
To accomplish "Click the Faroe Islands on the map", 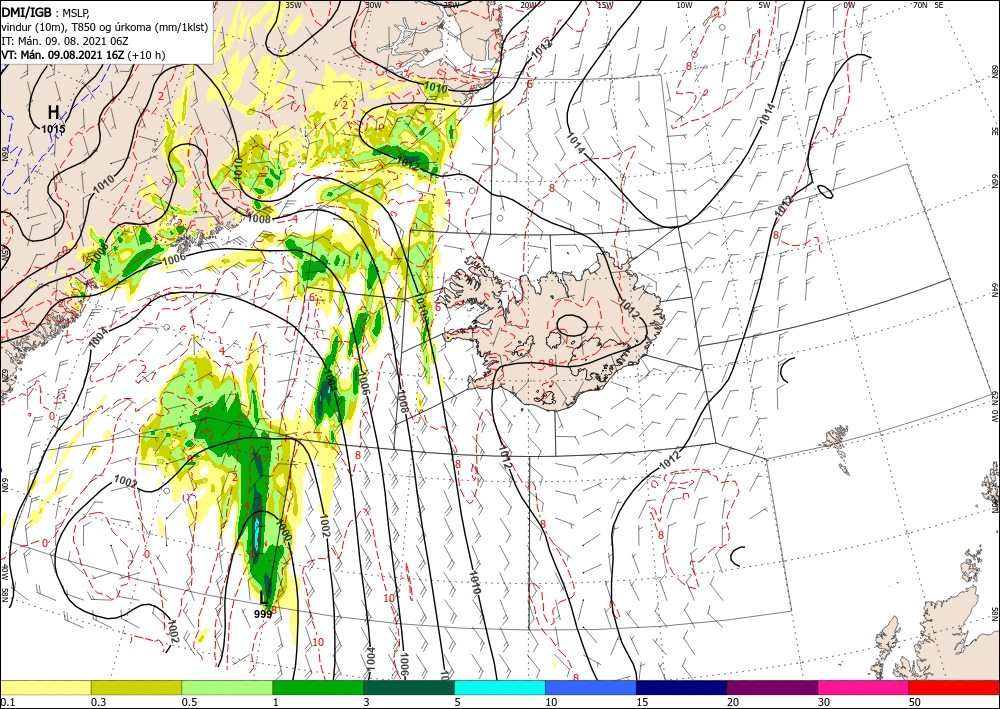I will [837, 448].
